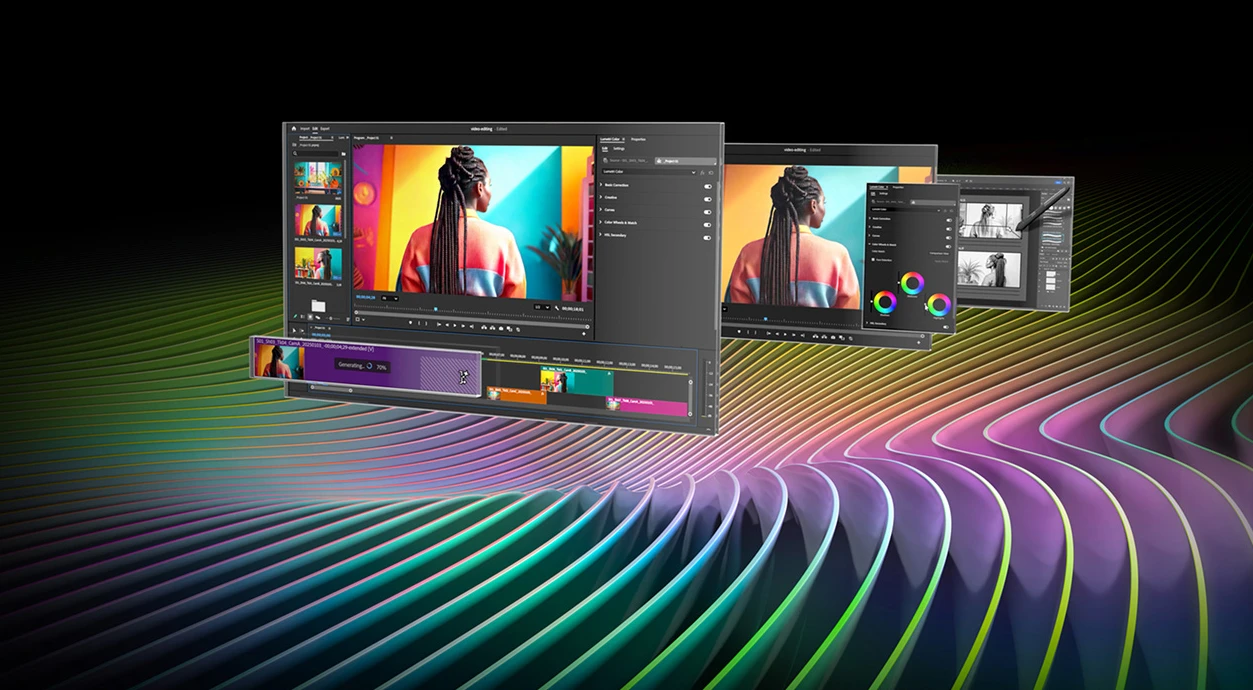This screenshot has width=1253, height=690.
Task: Click the Export Frame camera icon in the second window
Action: click(833, 337)
